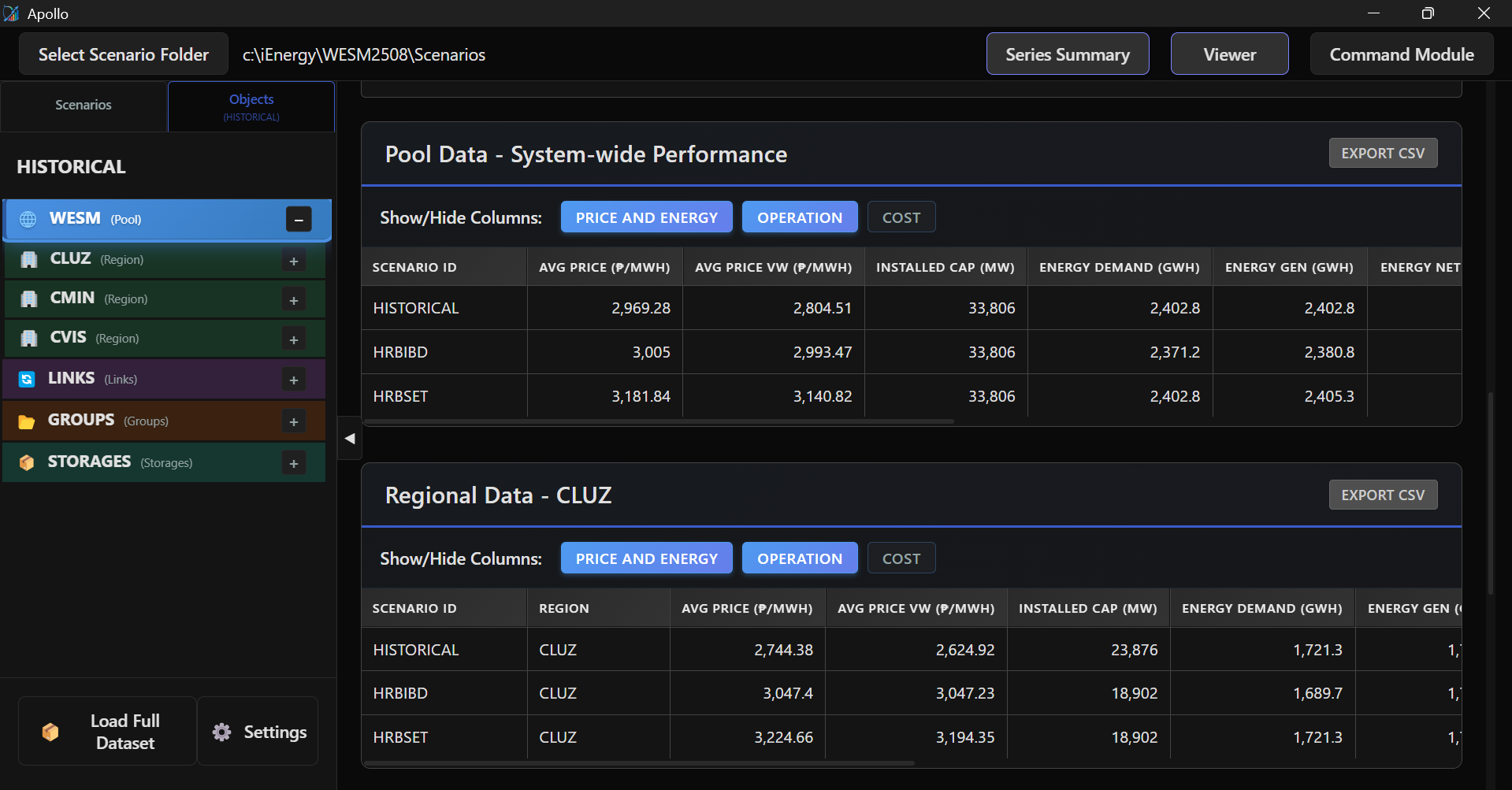Click the GROUPS folder icon
Screen dimensions: 1512x790
tap(27, 421)
